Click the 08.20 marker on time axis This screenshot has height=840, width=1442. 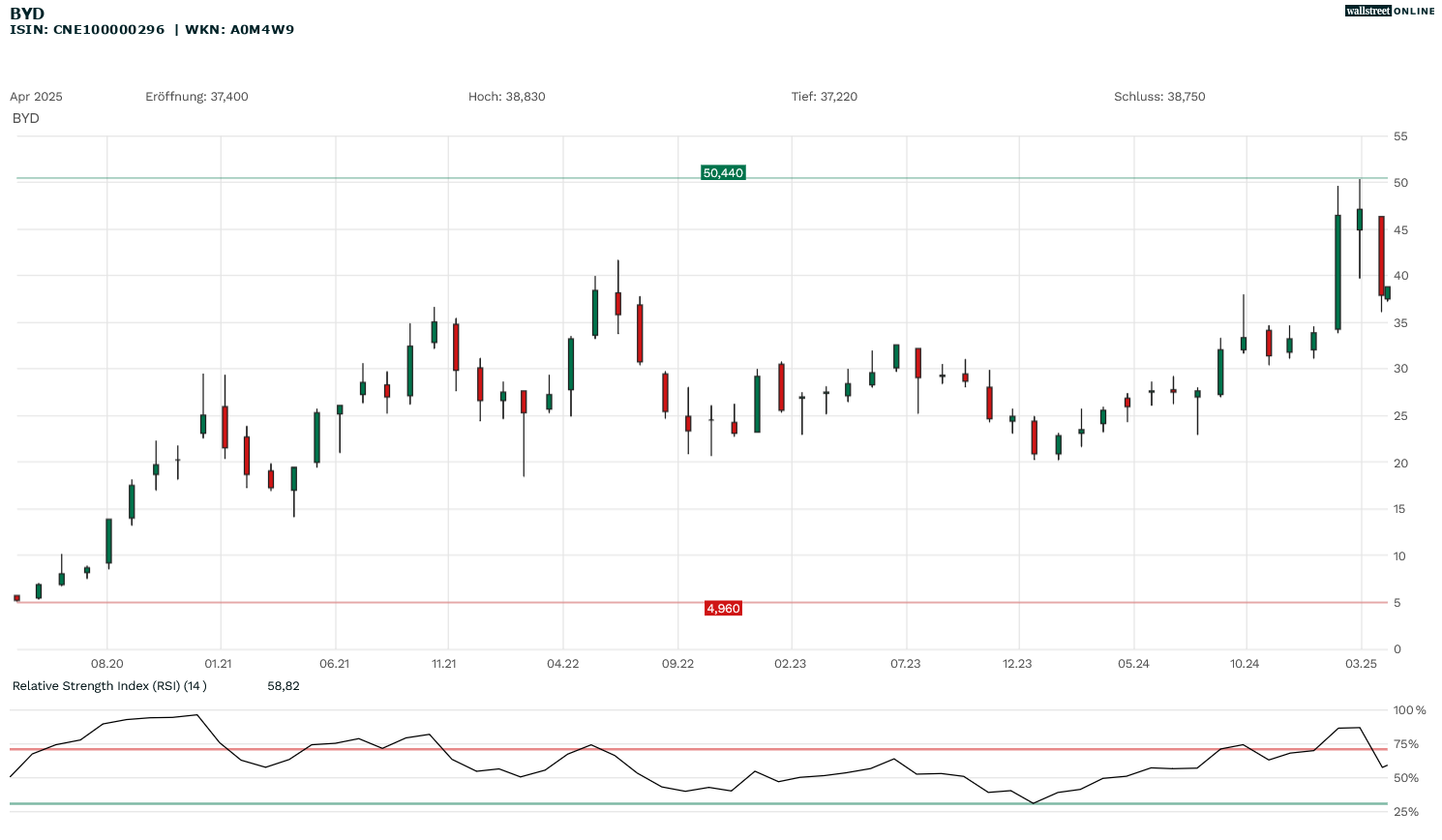coord(107,664)
